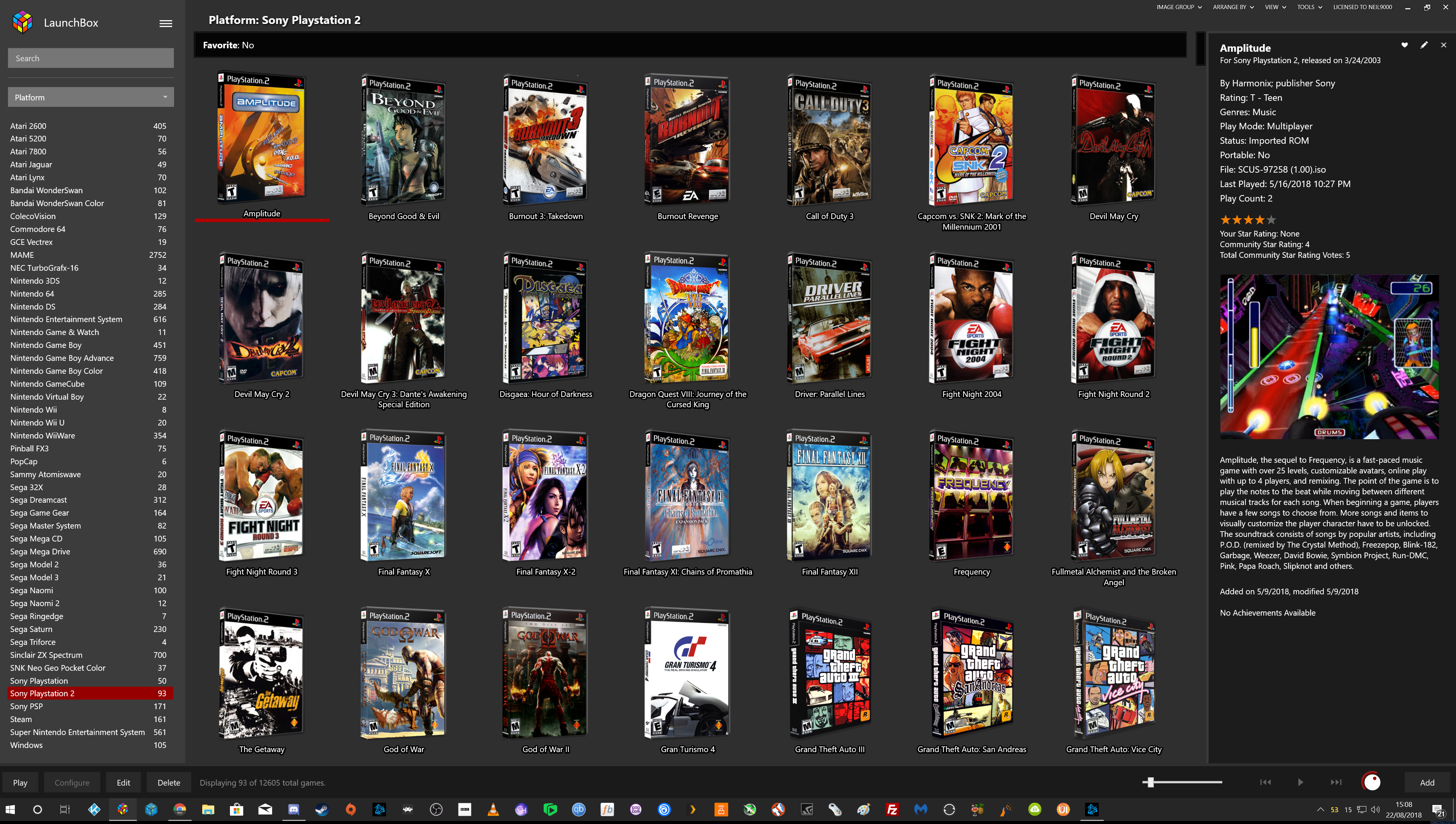Mark Amplitude as favorite with heart icon
Screen dimensions: 1456x824
pos(1405,45)
